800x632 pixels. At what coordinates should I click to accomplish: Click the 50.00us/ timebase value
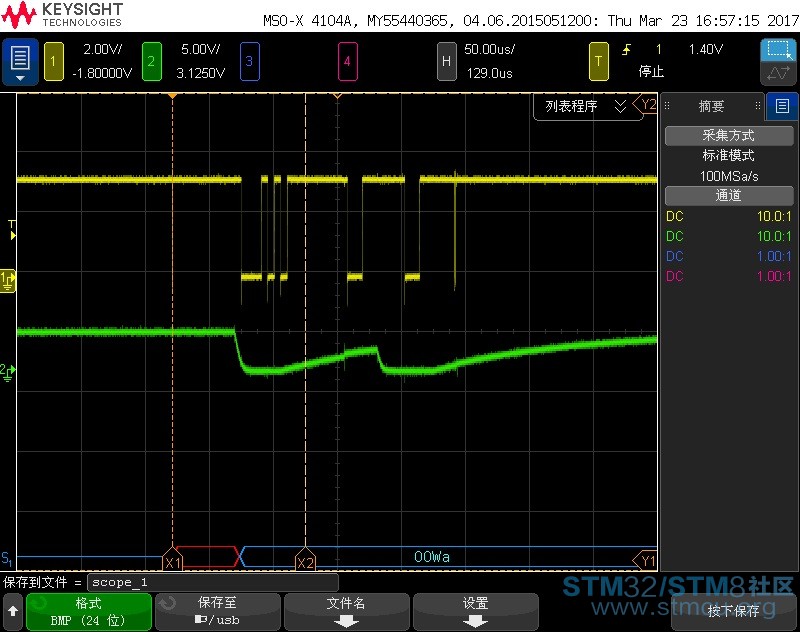coord(489,49)
